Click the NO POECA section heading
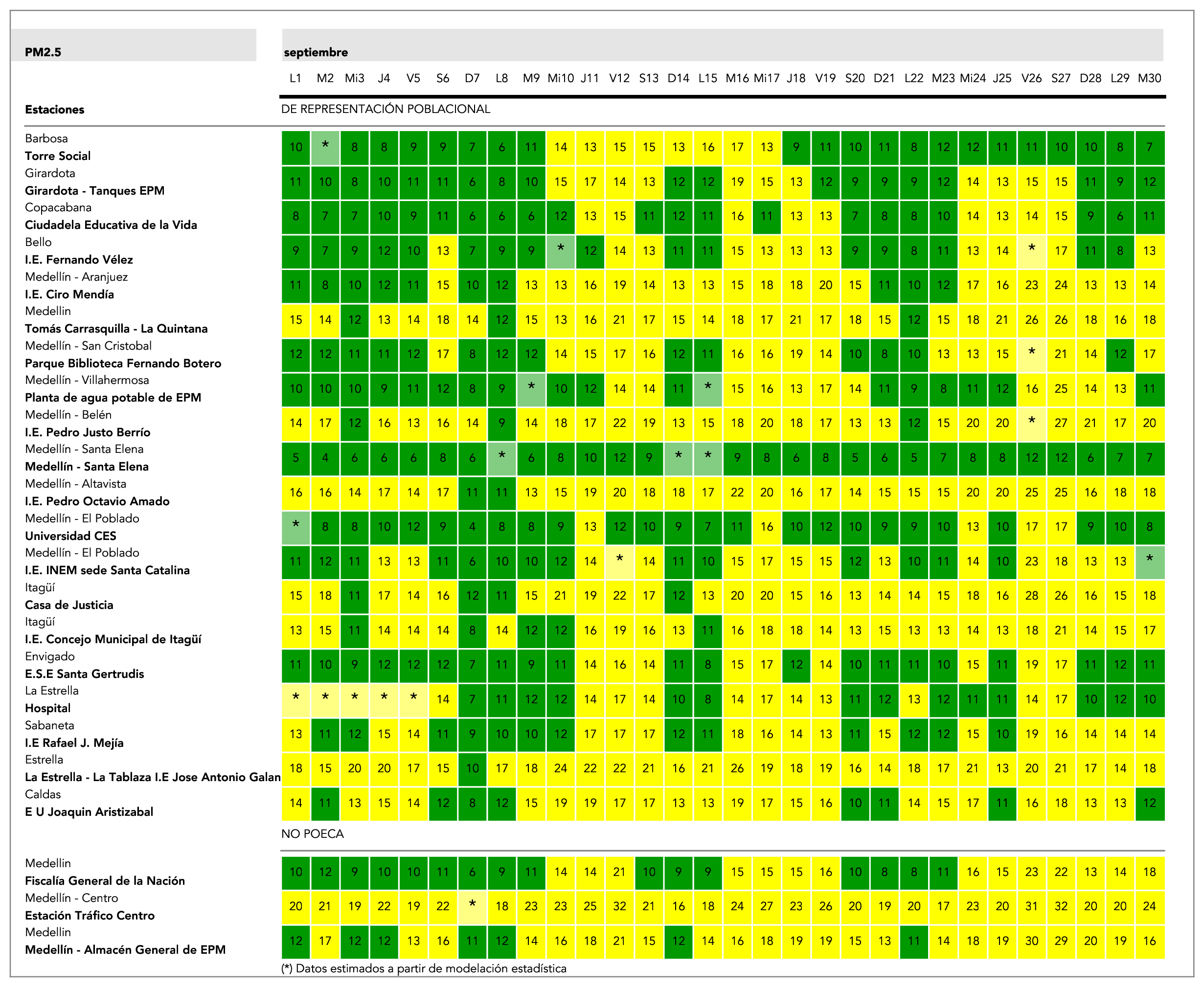Viewport: 1204px width, 987px height. point(312,834)
